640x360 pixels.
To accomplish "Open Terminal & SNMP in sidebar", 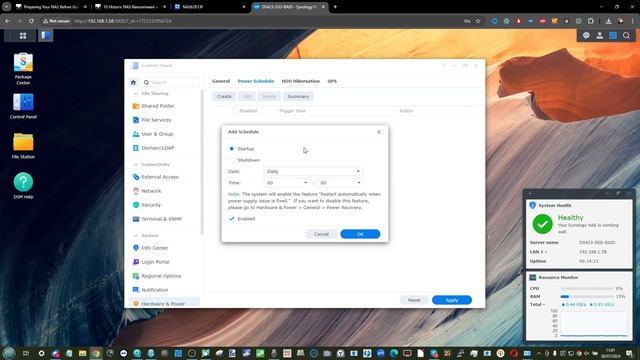I will tap(162, 219).
